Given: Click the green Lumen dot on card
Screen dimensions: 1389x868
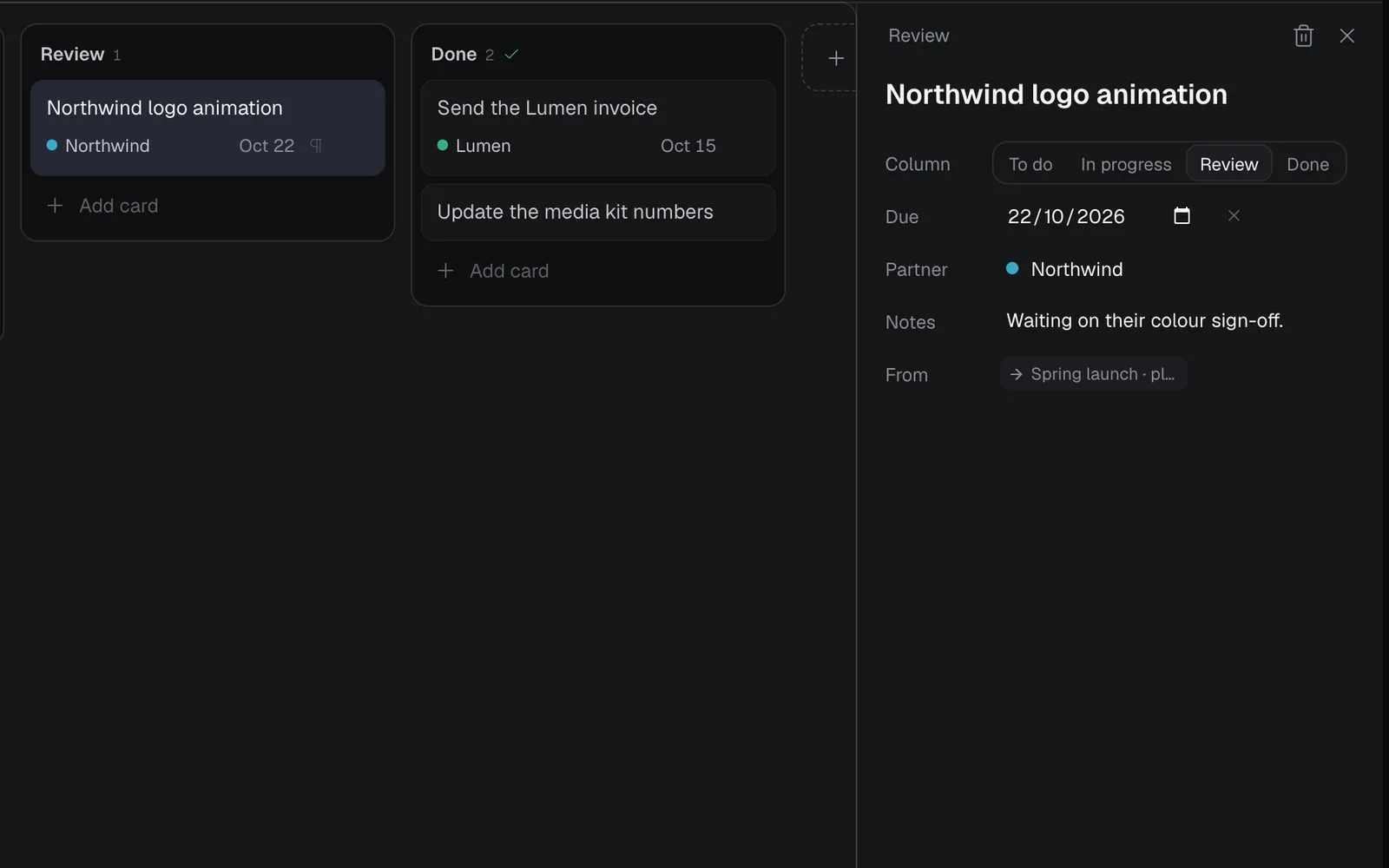Looking at the screenshot, I should pyautogui.click(x=443, y=146).
